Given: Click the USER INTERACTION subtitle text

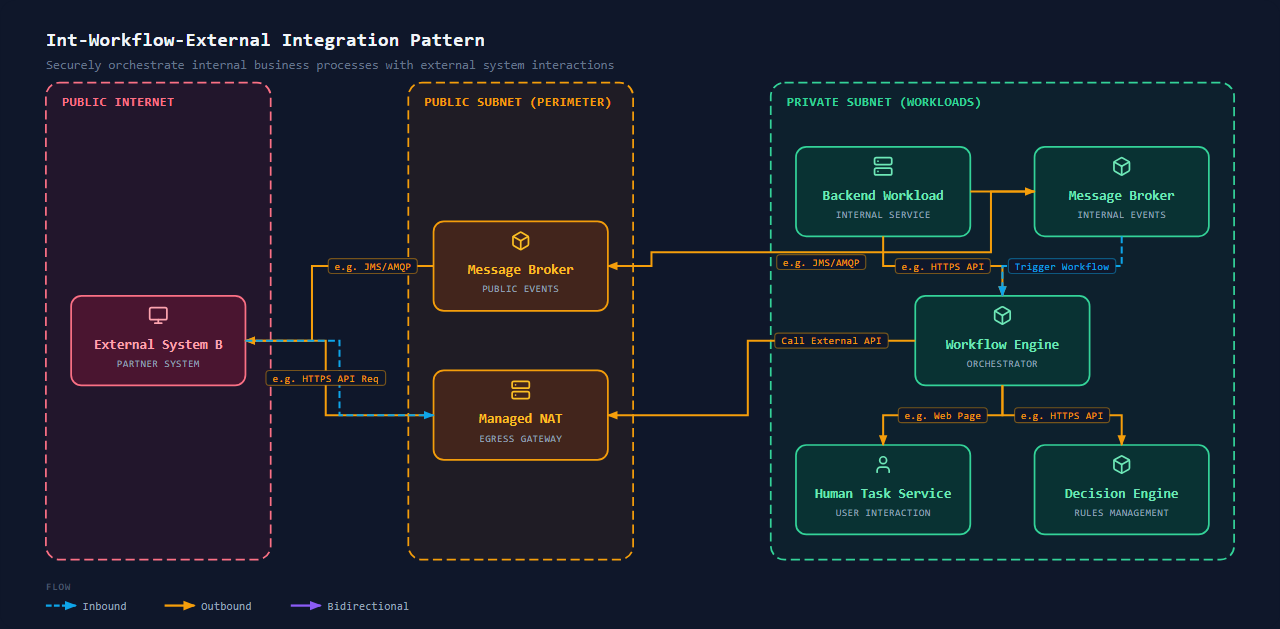Looking at the screenshot, I should coord(883,513).
